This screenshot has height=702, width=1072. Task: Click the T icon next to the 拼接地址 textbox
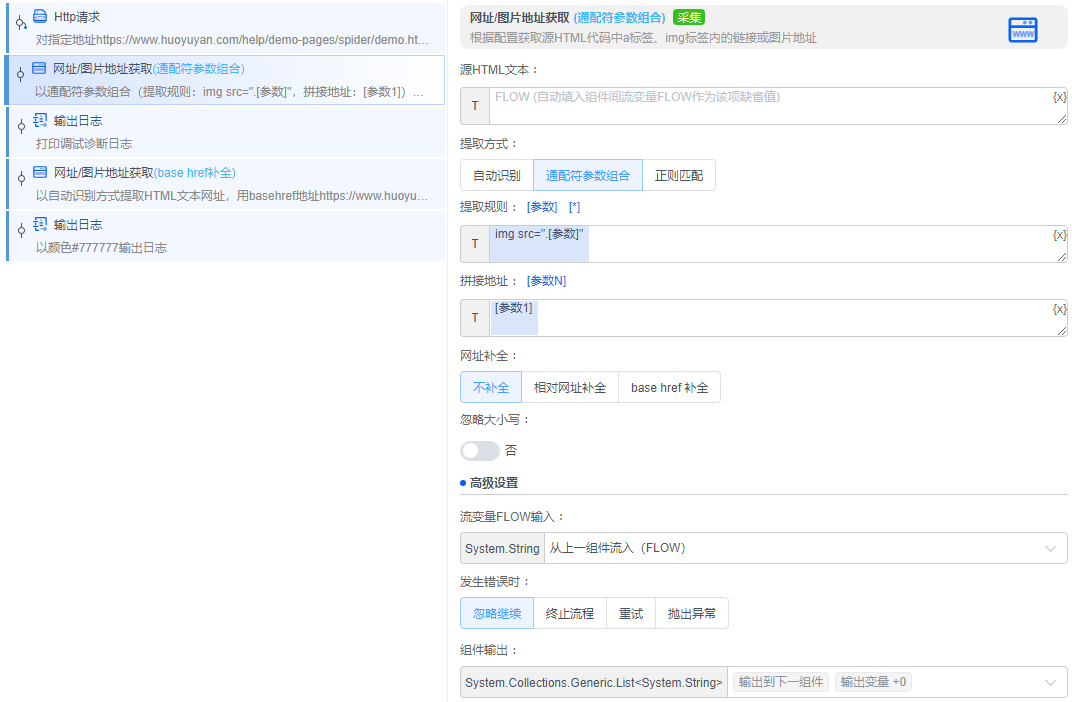click(473, 317)
